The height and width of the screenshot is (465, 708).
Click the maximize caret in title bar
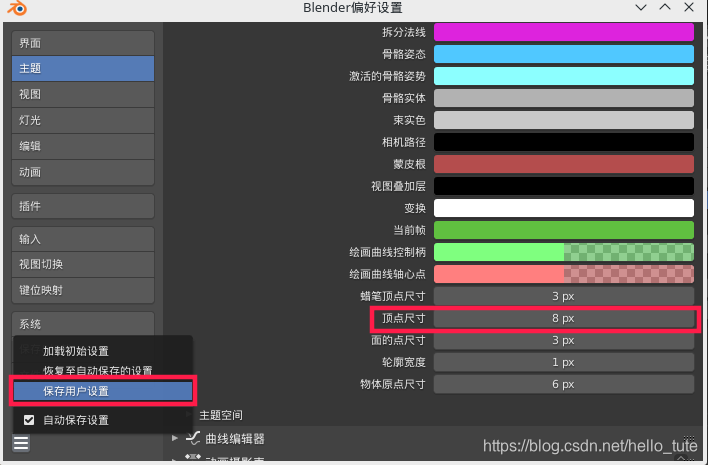coord(665,7)
